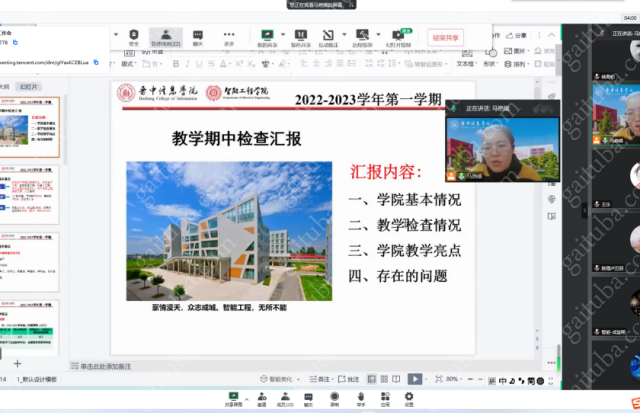640x413 pixels.
Task: Open Members (22) in bottom meeting toolbar
Action: (285, 399)
